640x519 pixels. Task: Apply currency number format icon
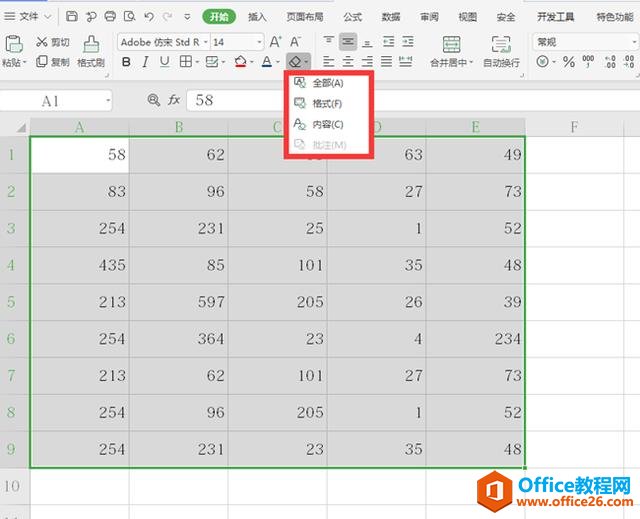pos(542,62)
